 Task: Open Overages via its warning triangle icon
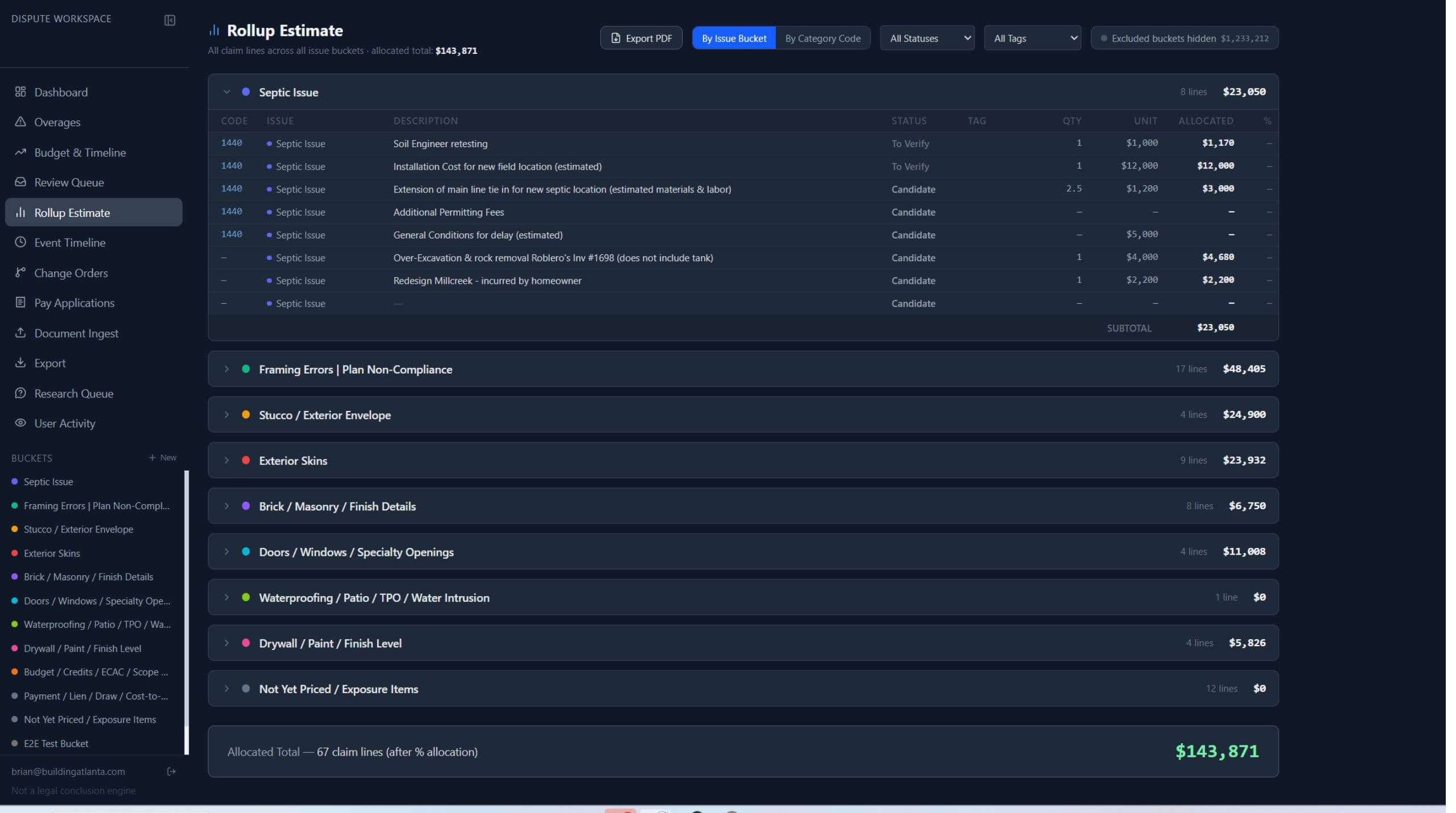click(x=20, y=122)
